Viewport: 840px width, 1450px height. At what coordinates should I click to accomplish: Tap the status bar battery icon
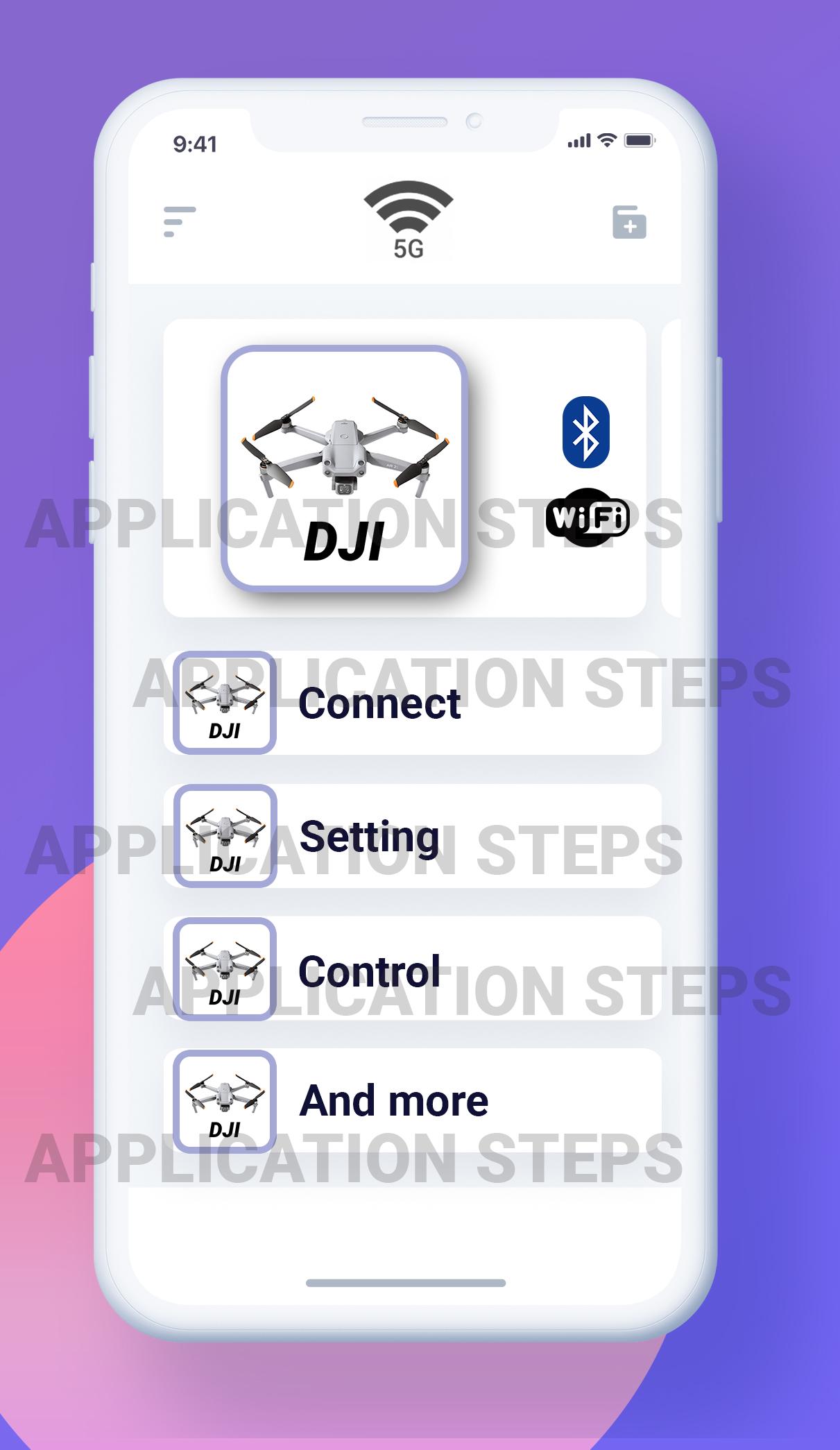640,141
